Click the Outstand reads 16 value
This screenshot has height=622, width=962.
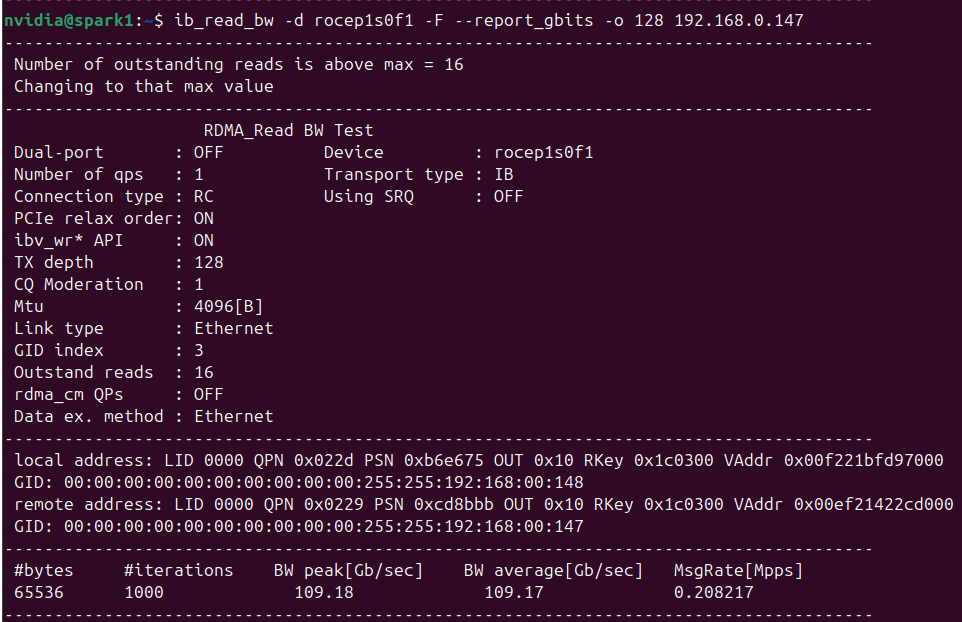[x=204, y=373]
